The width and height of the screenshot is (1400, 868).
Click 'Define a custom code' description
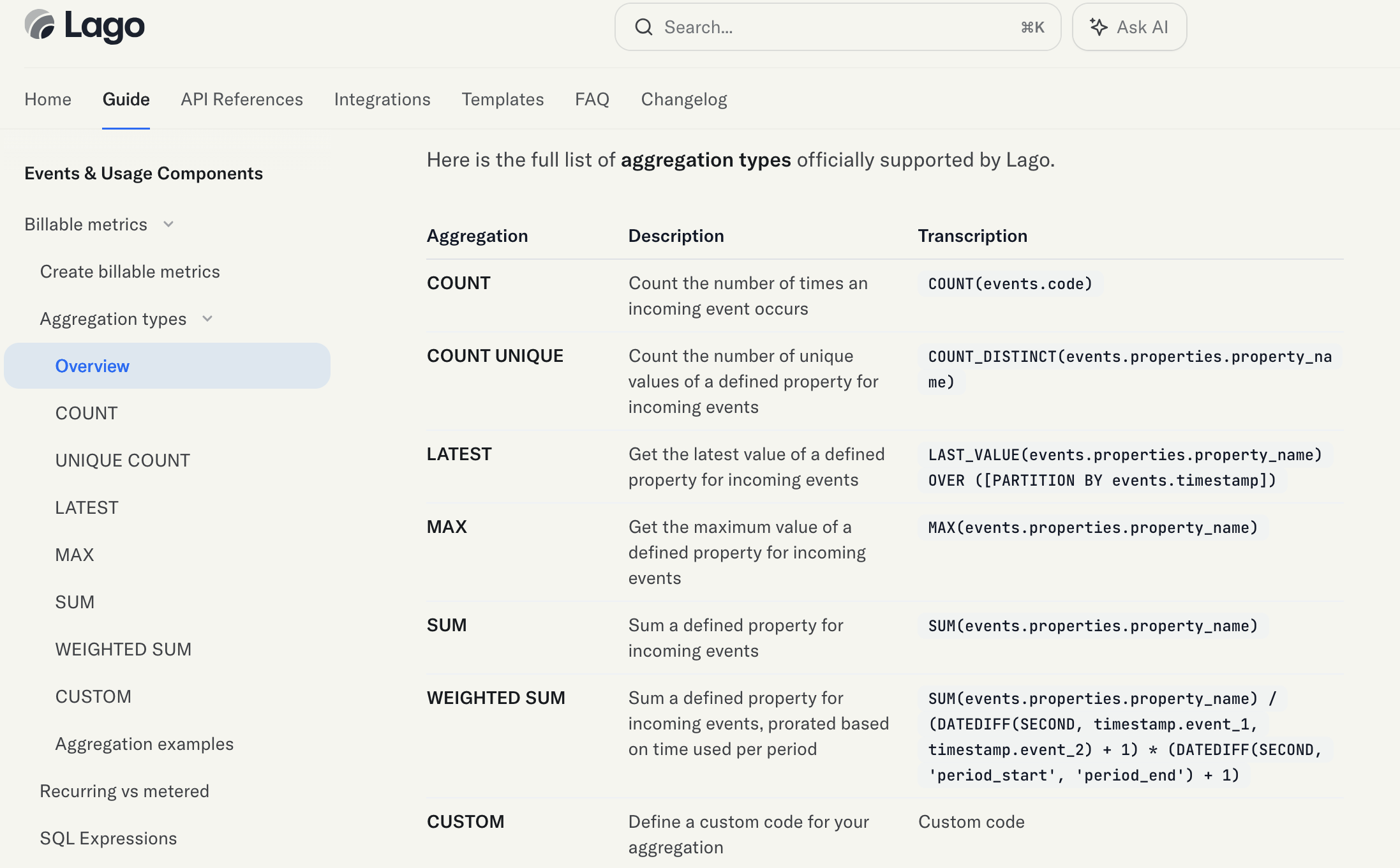748,834
